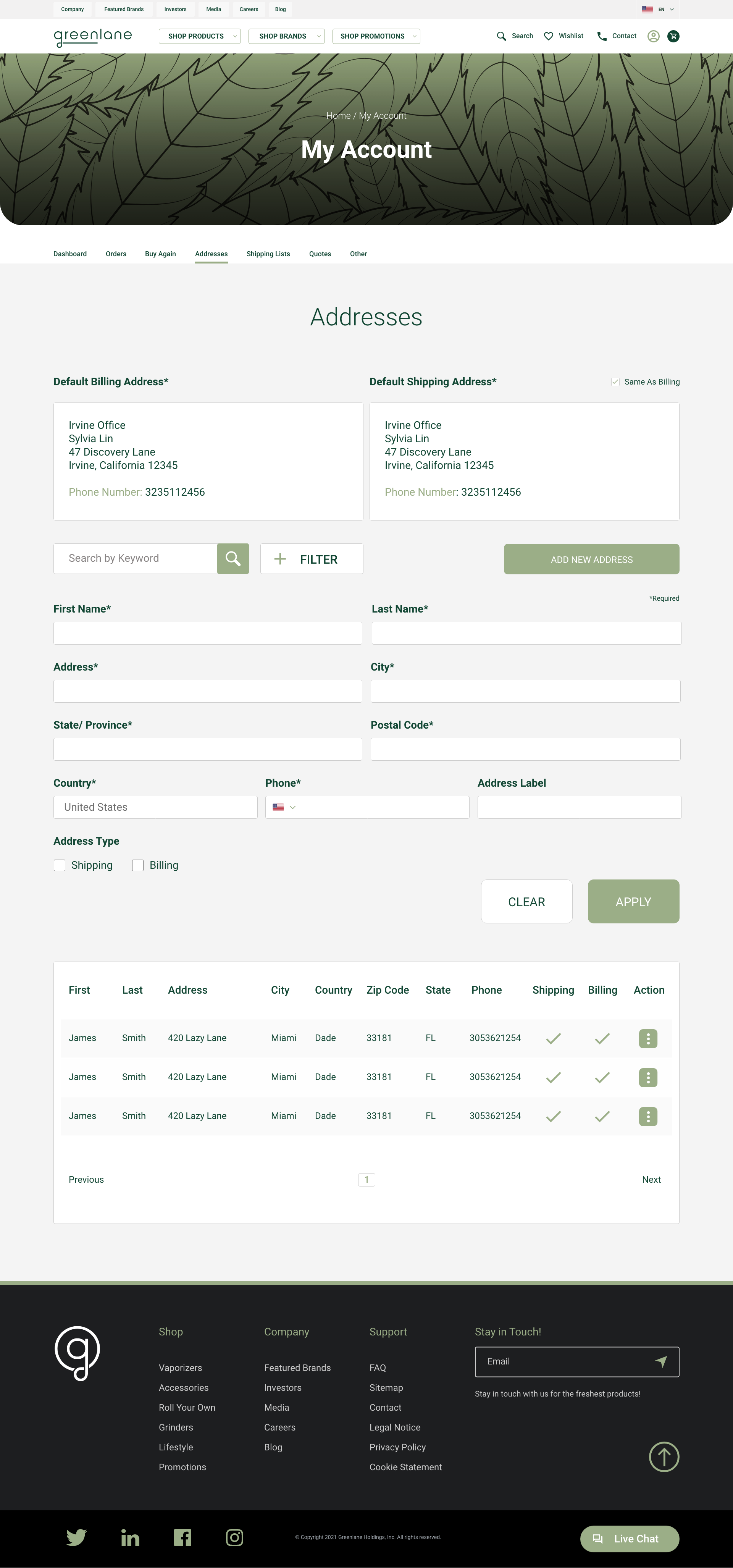Click the Home breadcrumb link
This screenshot has height=1568, width=733.
(338, 116)
